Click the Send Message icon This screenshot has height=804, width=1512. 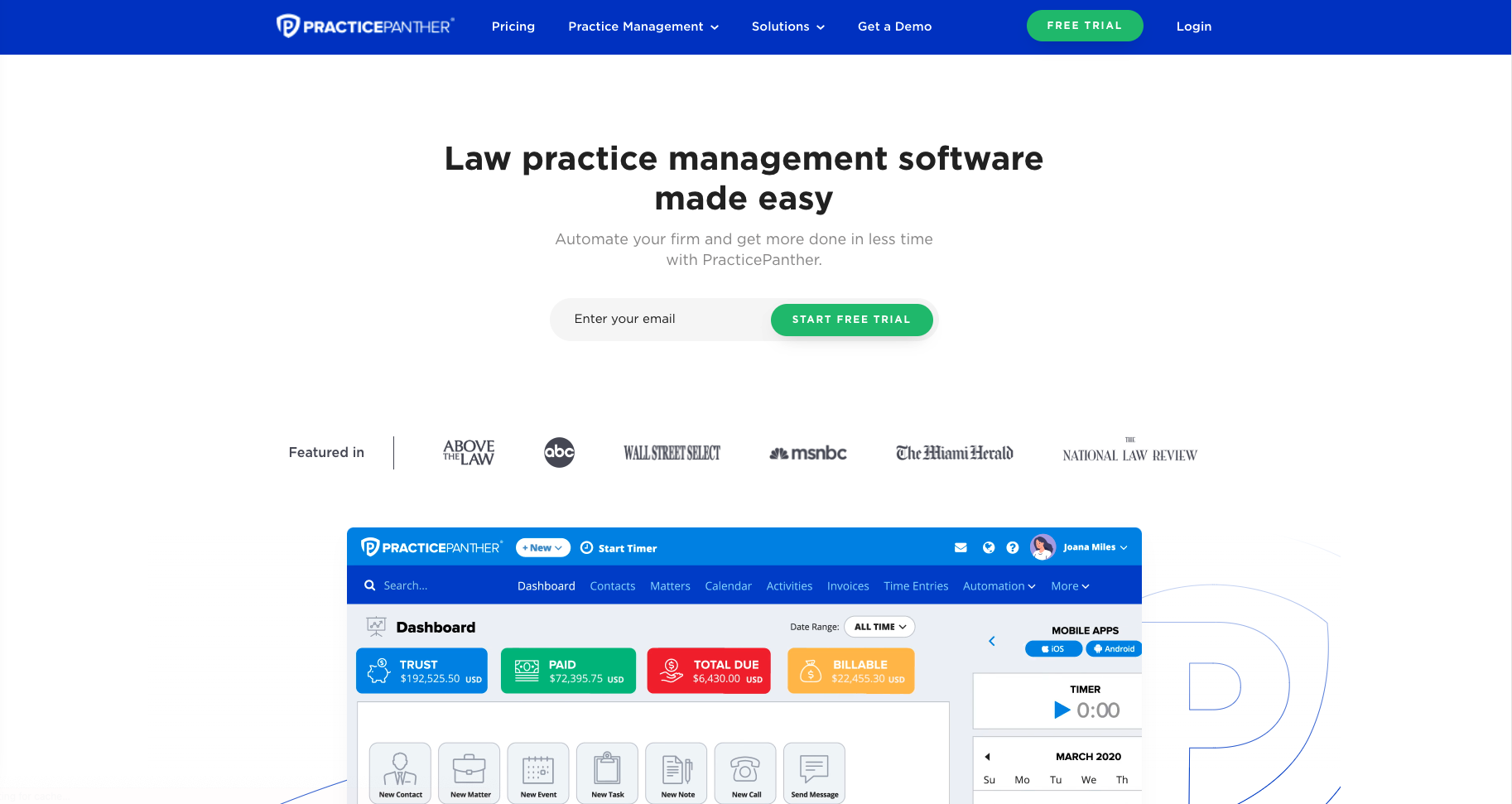tap(814, 773)
